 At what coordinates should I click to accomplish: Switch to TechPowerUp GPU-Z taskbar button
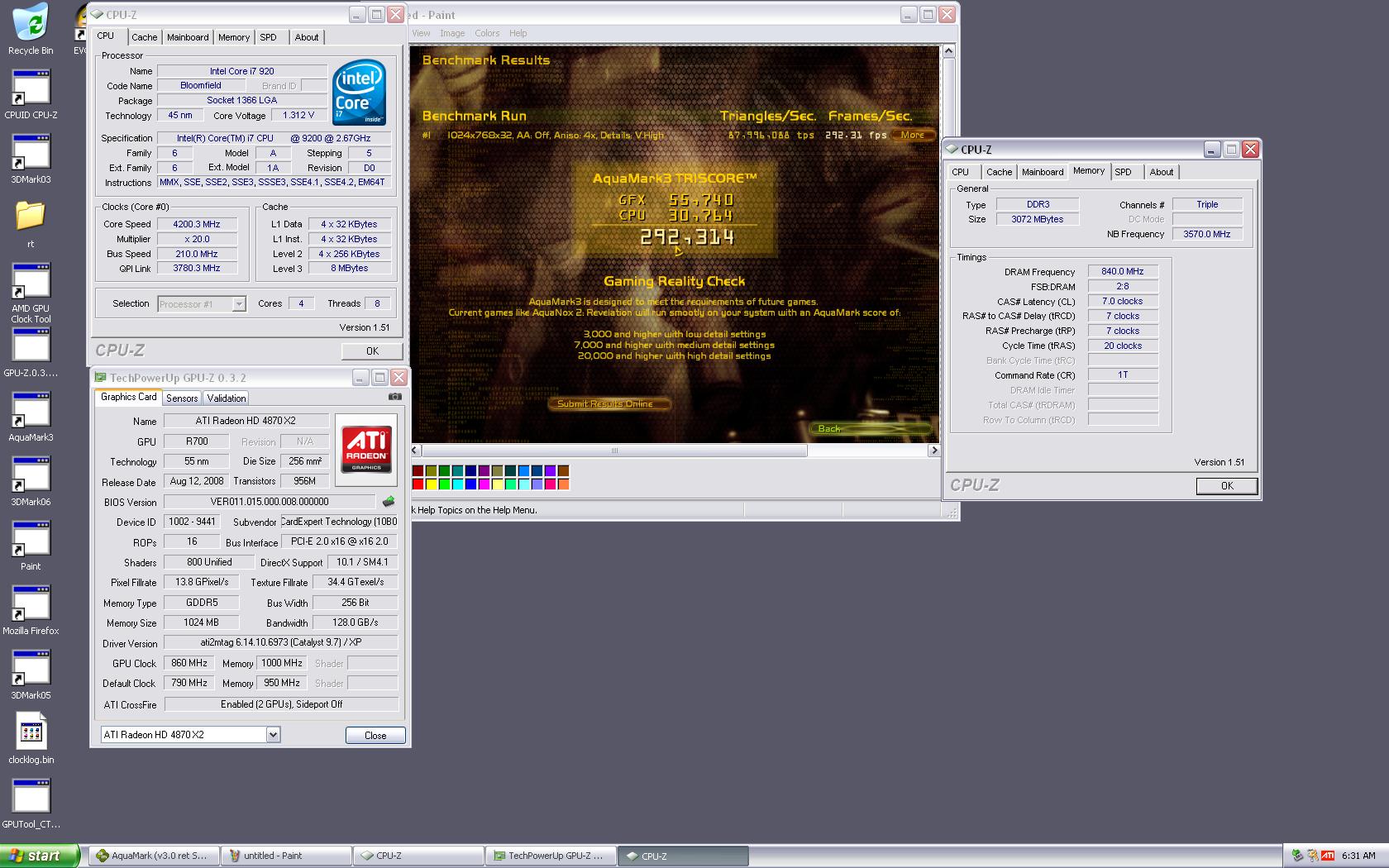(551, 856)
